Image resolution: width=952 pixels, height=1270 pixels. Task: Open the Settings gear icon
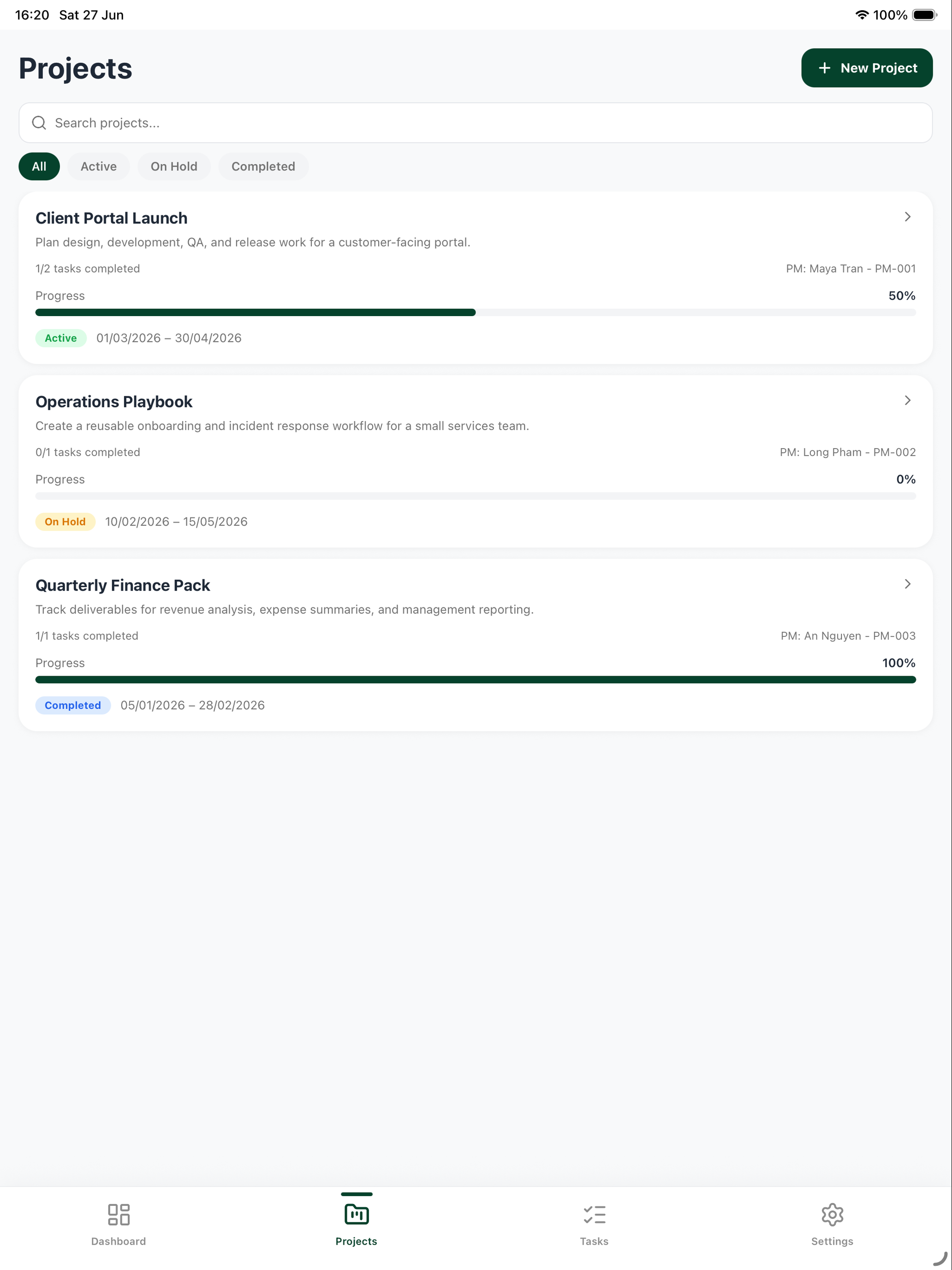(832, 1214)
